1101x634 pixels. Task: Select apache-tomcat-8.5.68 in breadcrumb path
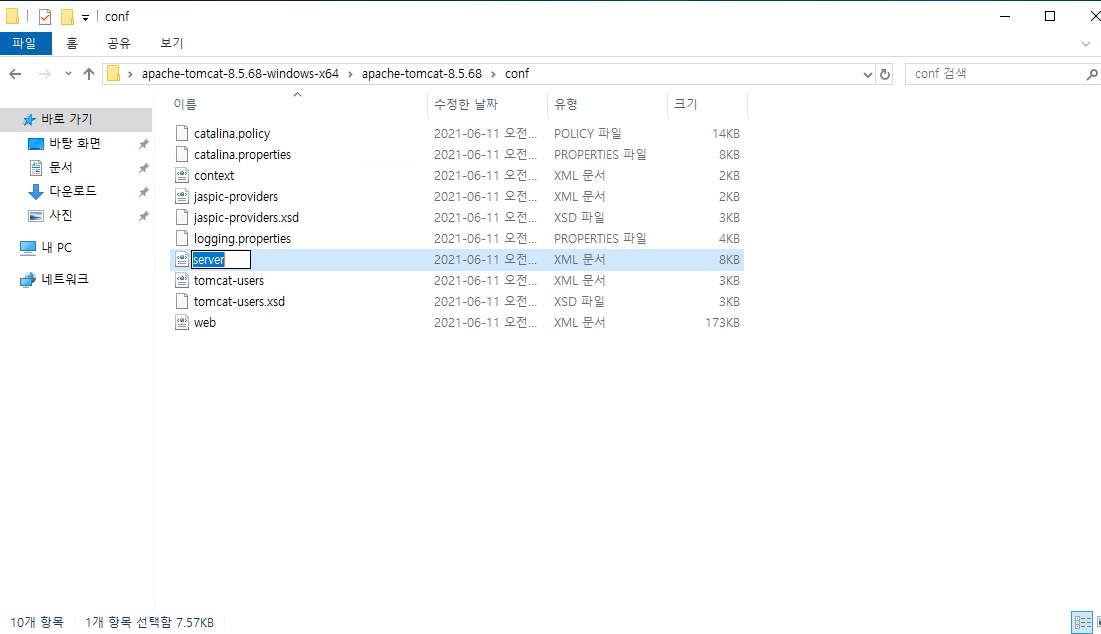coord(422,74)
